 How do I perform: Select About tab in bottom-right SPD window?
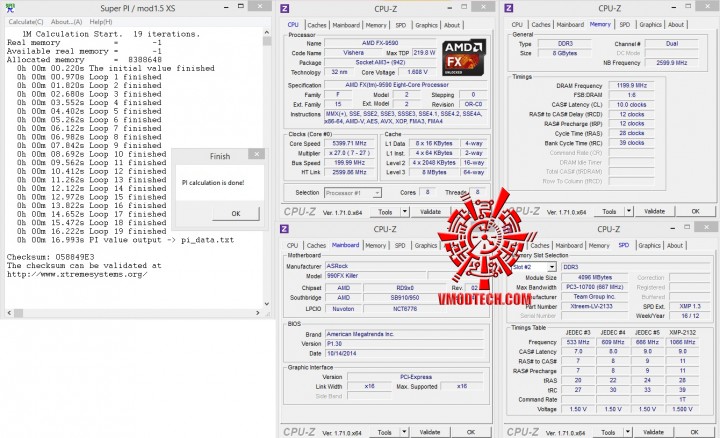coord(675,246)
